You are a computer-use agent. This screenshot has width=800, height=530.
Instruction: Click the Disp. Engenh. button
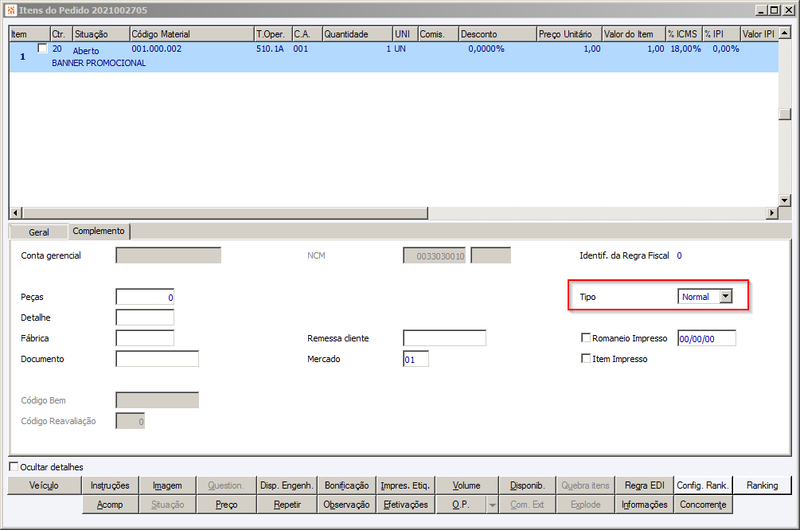[286, 485]
